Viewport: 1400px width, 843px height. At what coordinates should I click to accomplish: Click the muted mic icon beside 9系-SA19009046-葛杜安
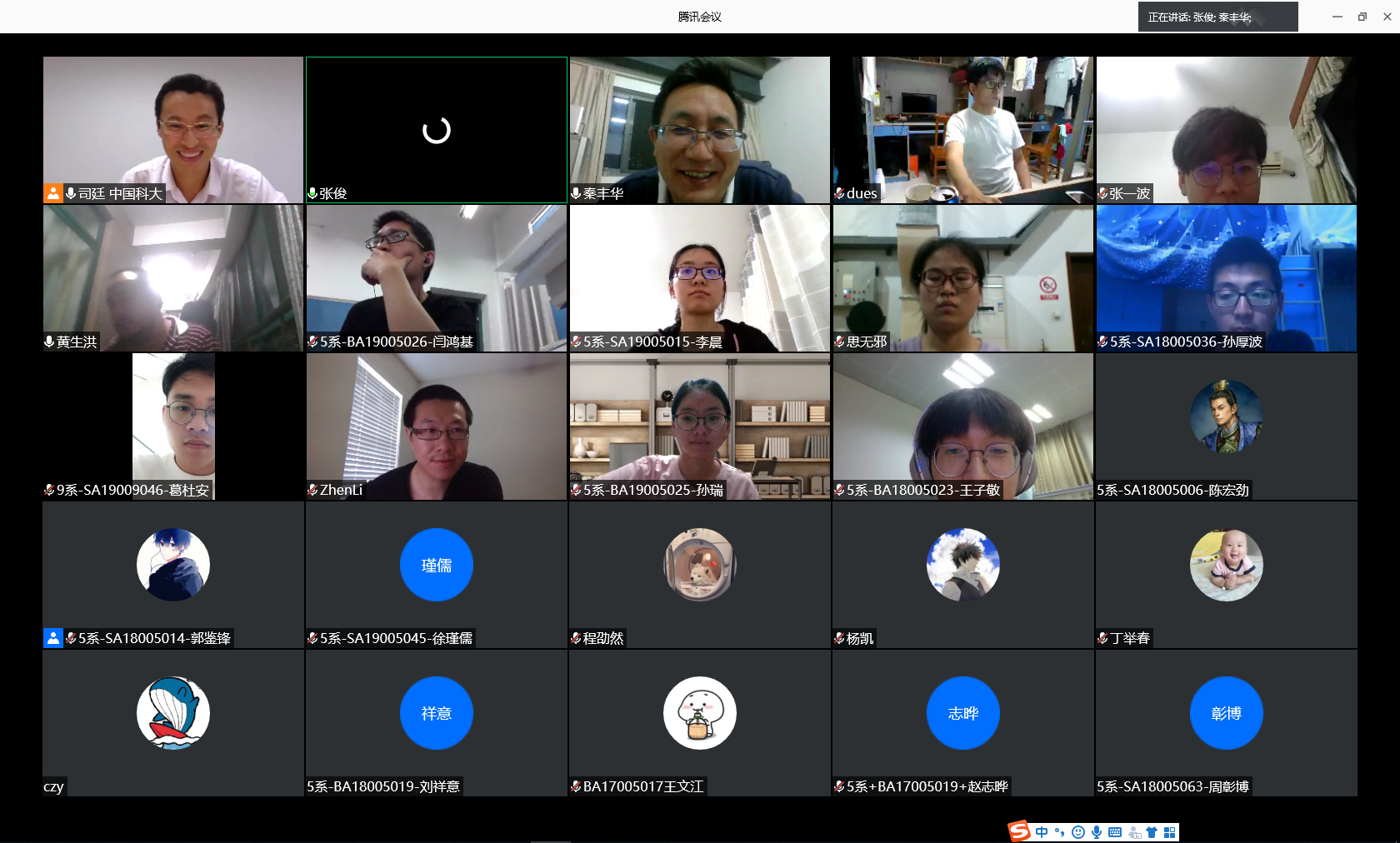(49, 490)
